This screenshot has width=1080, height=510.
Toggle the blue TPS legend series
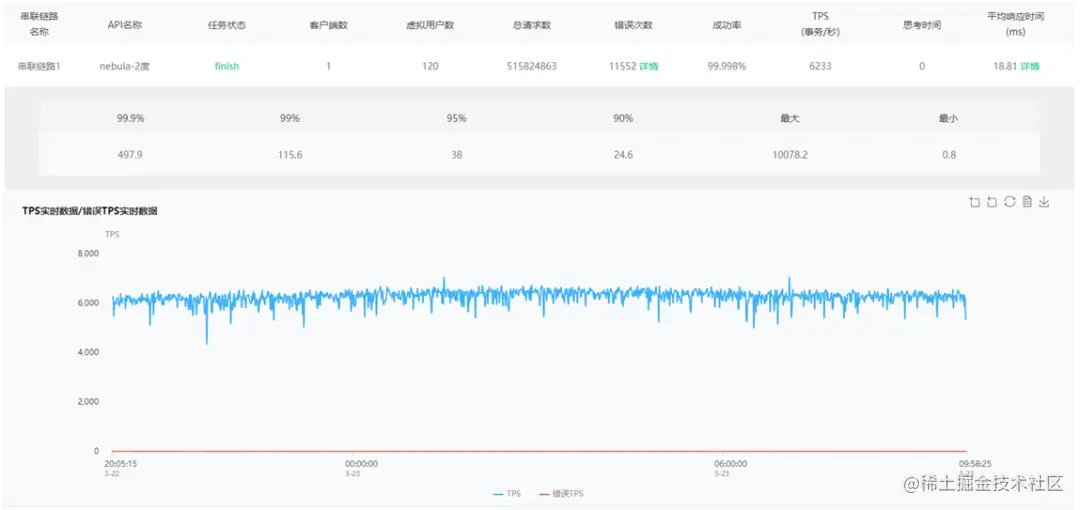(x=507, y=493)
